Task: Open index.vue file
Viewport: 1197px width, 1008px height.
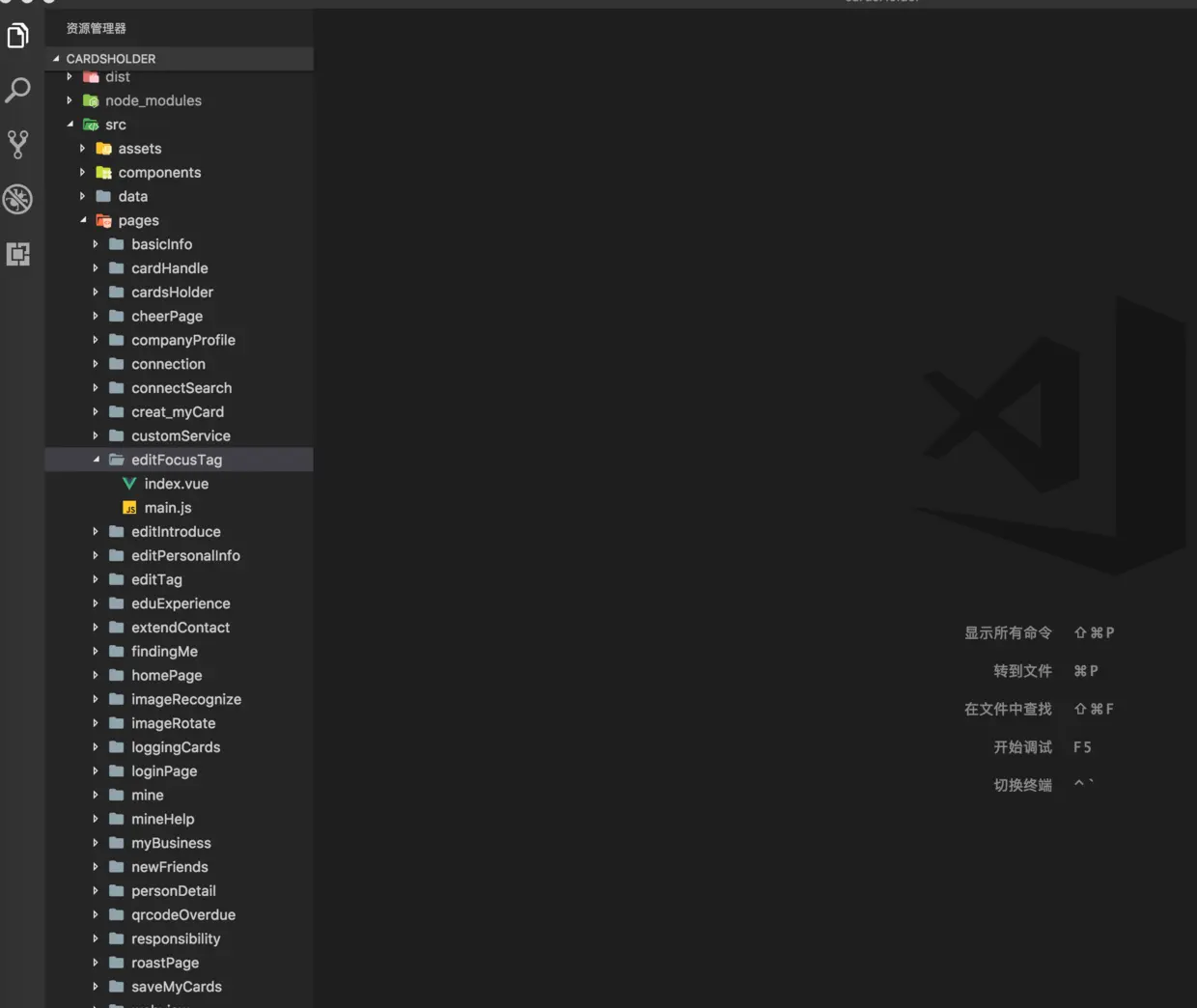Action: [x=180, y=484]
